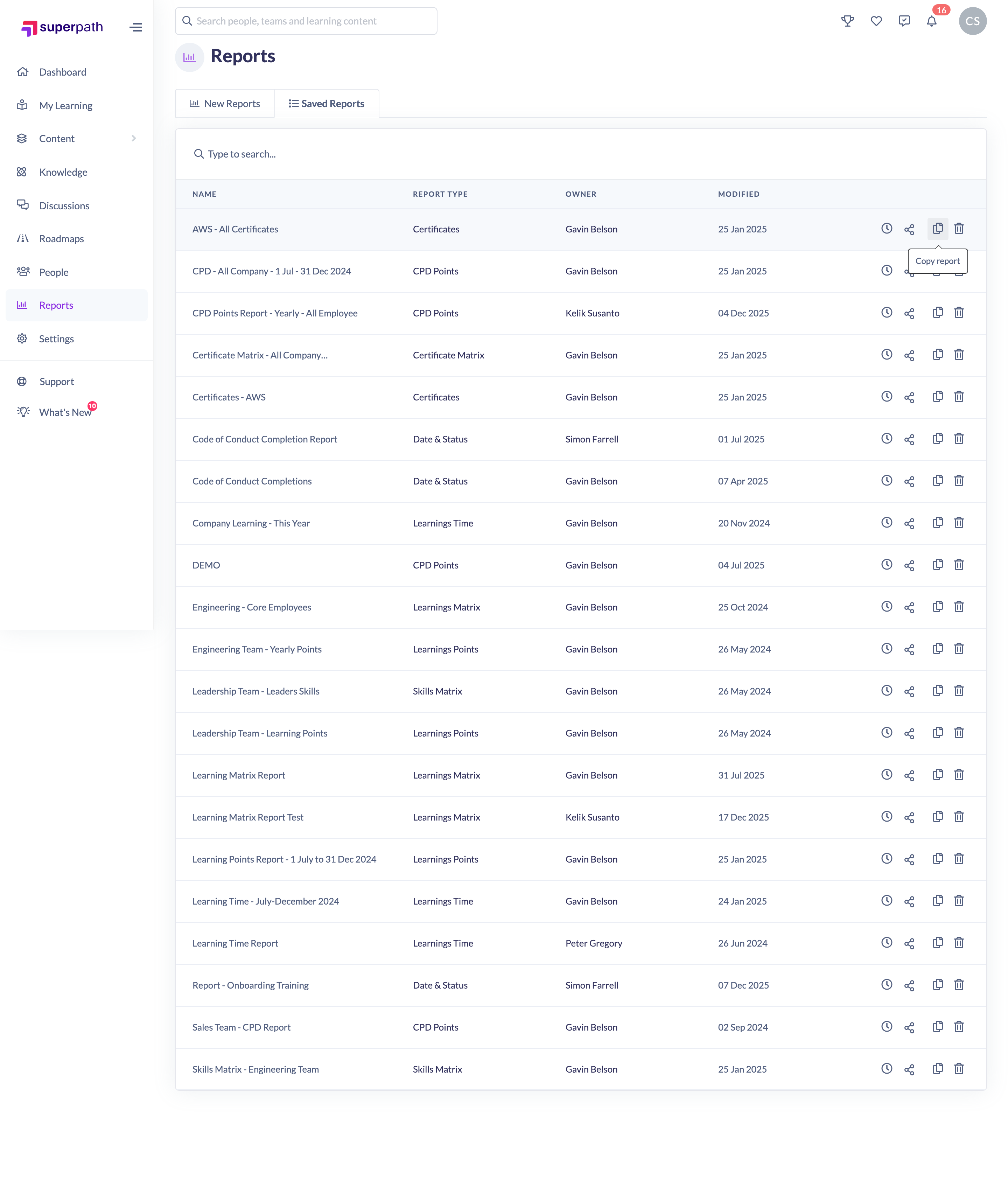Click owner Peter Gregory cell
The height and width of the screenshot is (1179, 1008).
(593, 943)
